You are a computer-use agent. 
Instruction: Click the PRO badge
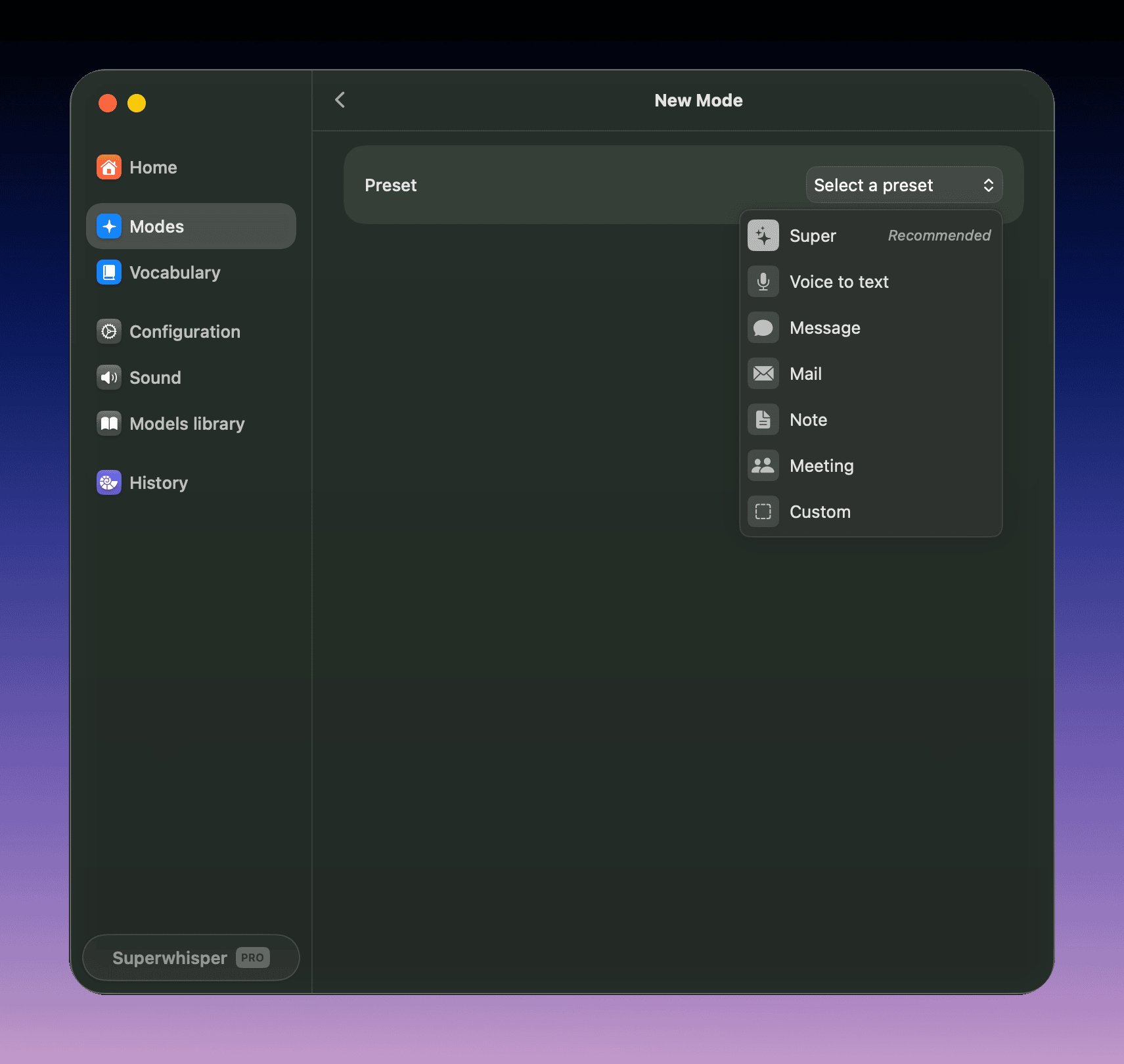(x=252, y=958)
